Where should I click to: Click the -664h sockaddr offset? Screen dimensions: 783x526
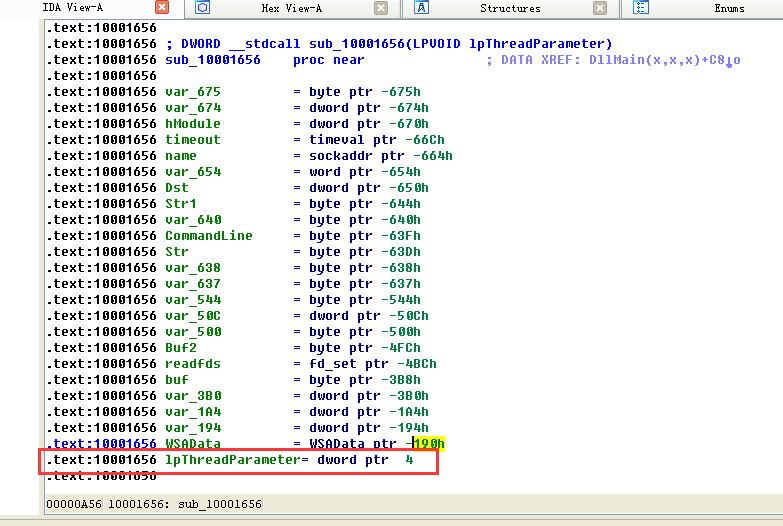[432, 156]
